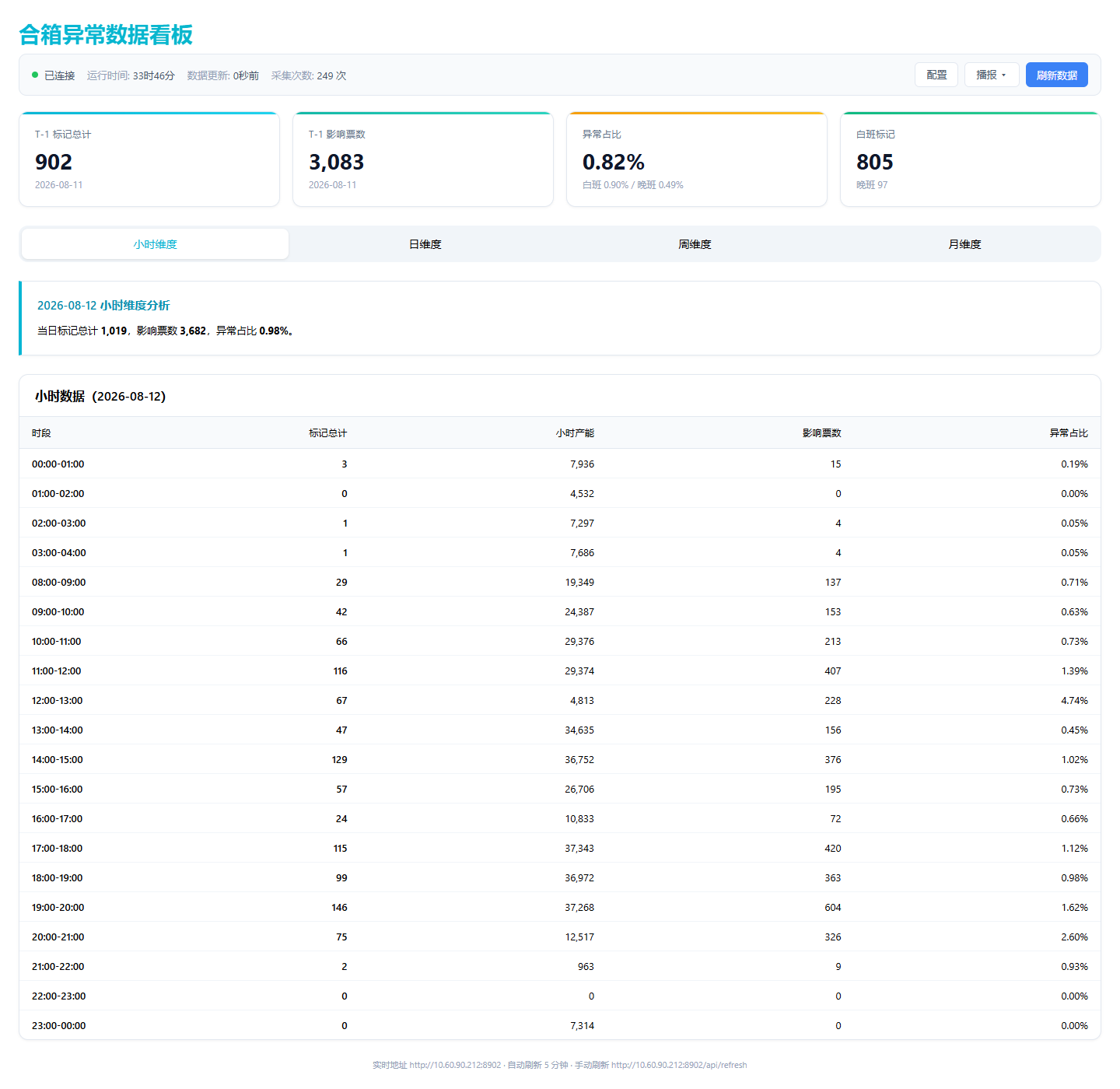Click the 合箱异常数据看板 page title
The image size is (1120, 1089).
click(106, 35)
